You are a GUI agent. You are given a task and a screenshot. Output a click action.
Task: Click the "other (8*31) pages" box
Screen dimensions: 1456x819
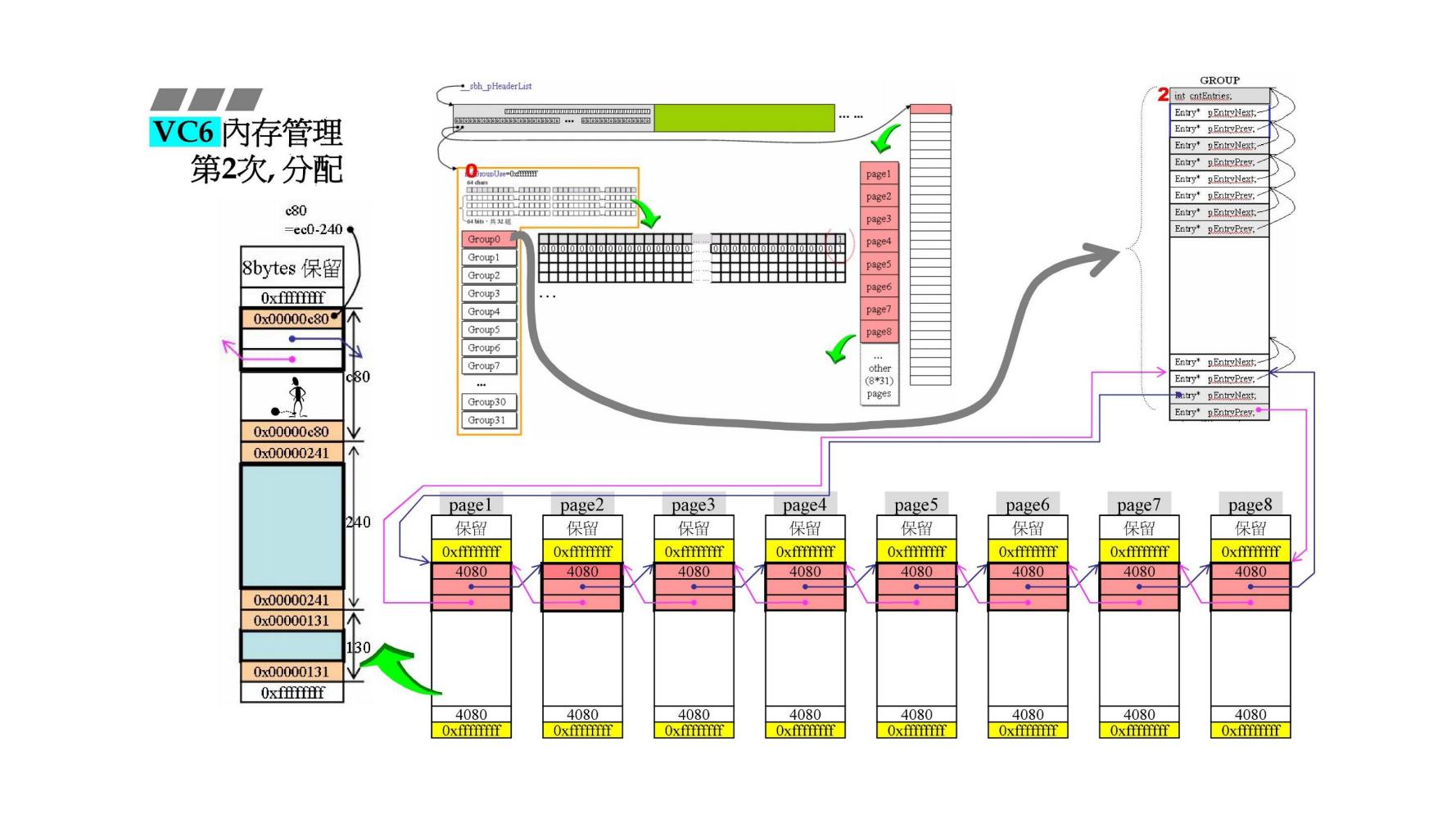(879, 375)
